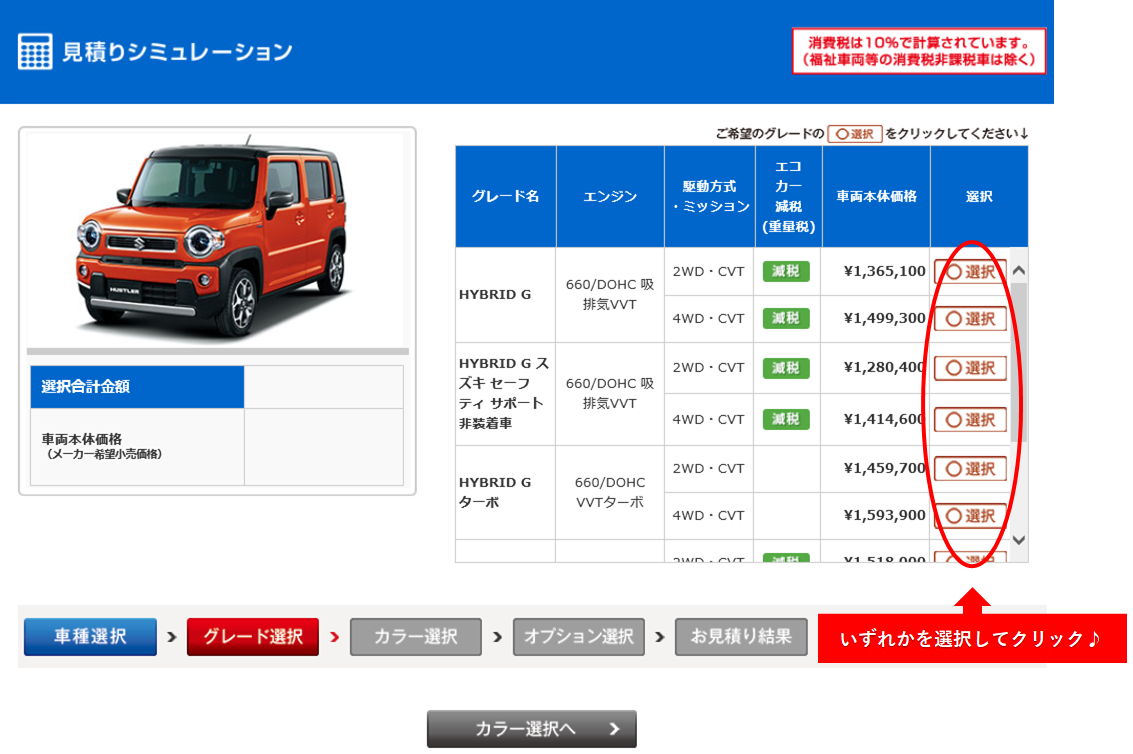Click the 選択合計金額 label
Screen dimensions: 1133x754
(x=85, y=387)
